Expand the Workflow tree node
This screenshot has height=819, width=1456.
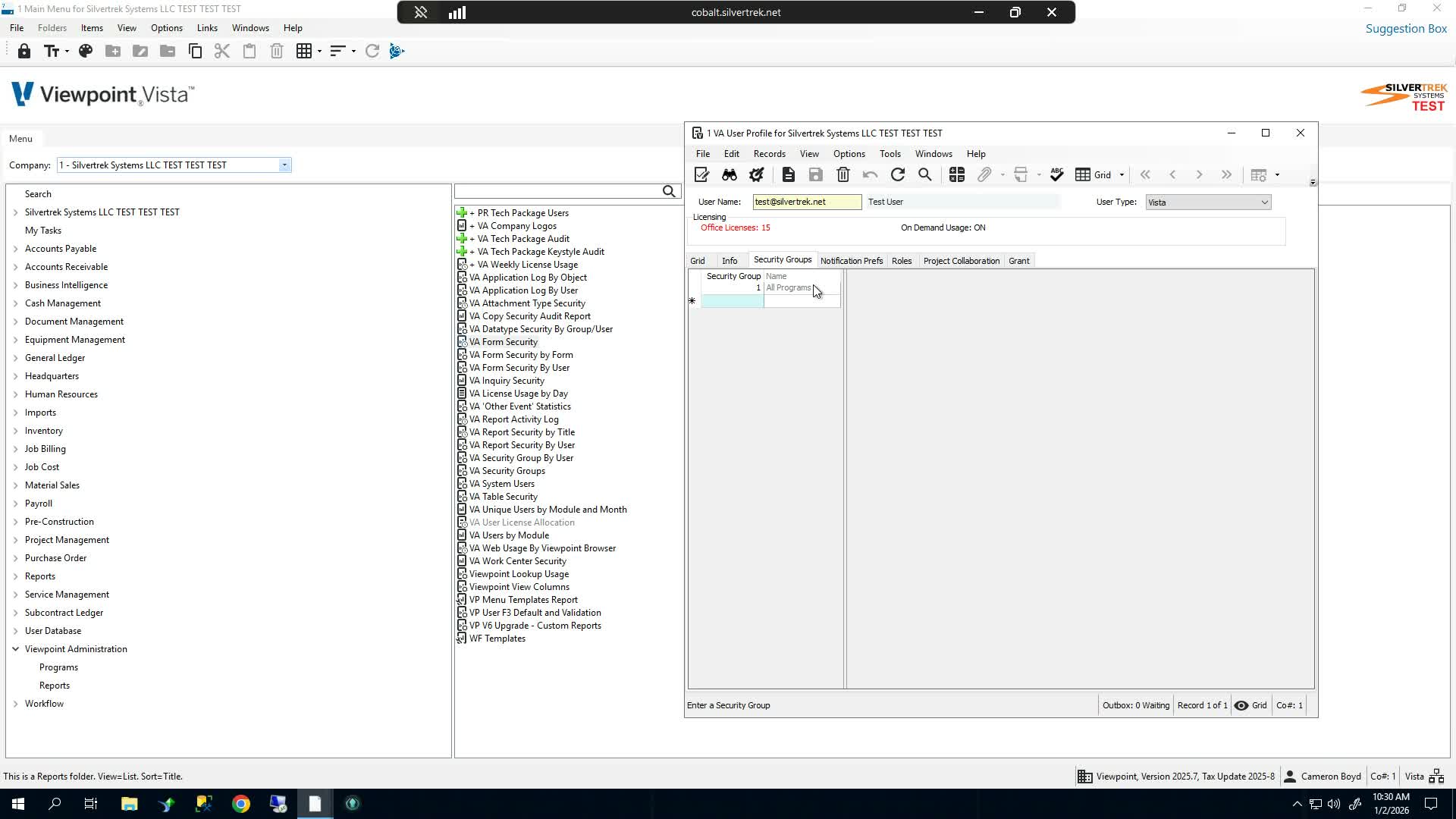tap(16, 704)
